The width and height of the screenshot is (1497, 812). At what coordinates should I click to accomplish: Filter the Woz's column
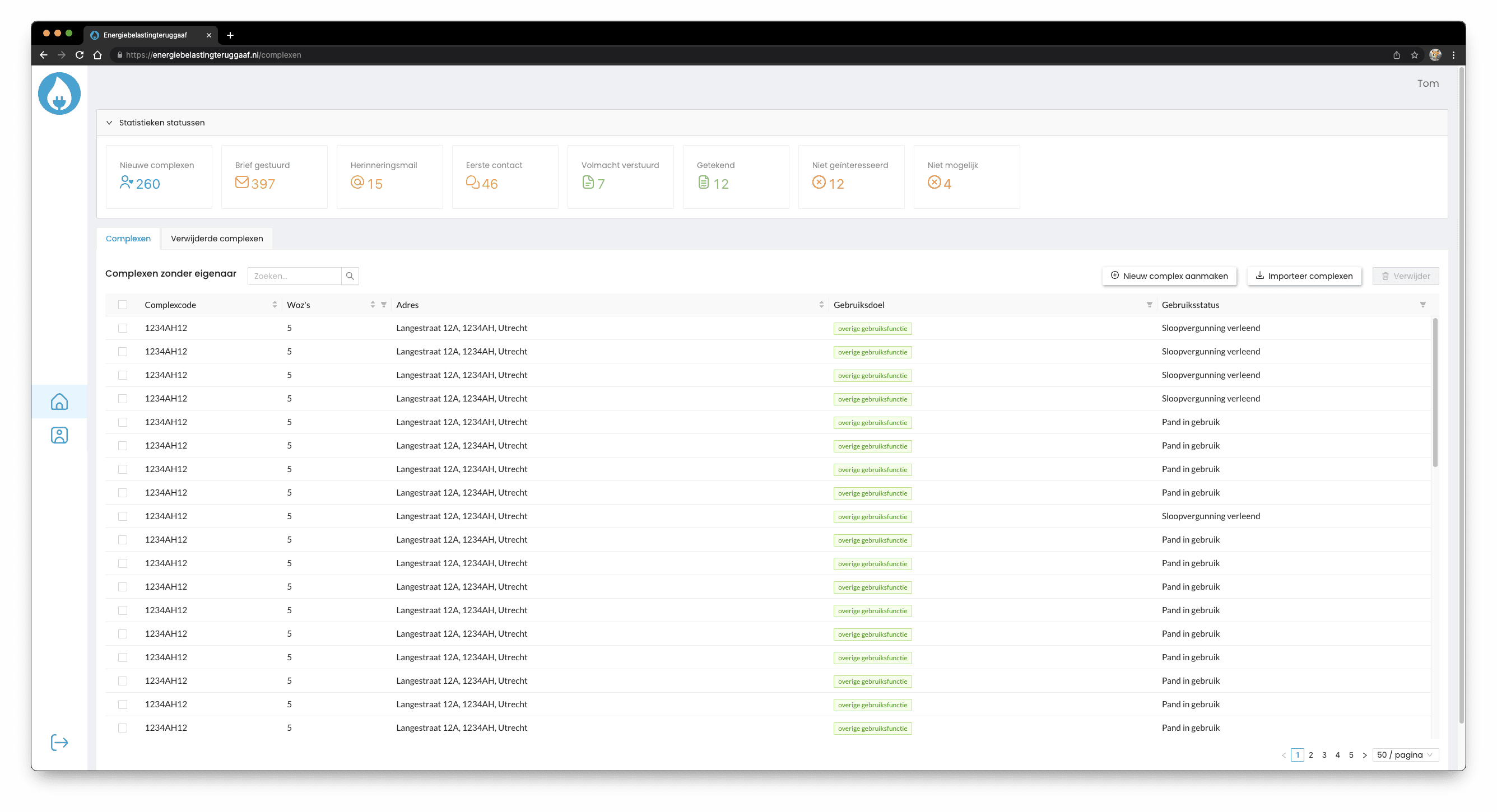pyautogui.click(x=384, y=304)
